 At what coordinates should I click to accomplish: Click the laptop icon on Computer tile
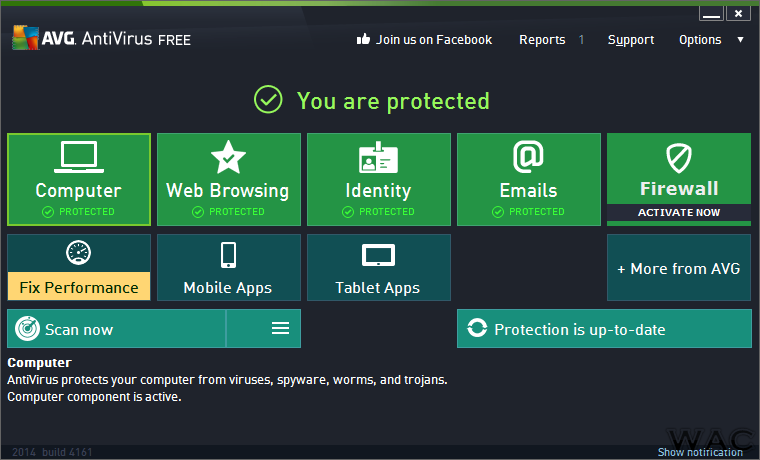click(79, 157)
